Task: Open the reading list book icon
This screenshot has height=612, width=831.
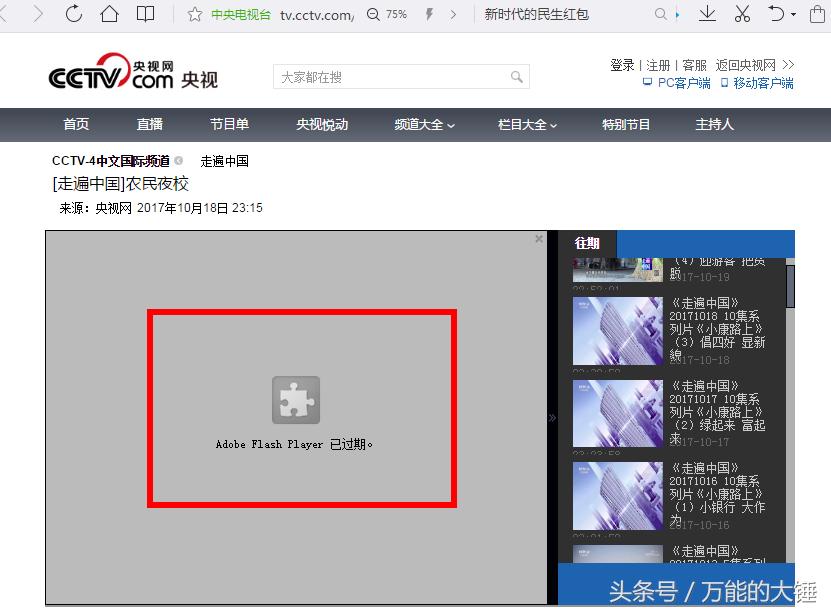Action: pyautogui.click(x=146, y=15)
